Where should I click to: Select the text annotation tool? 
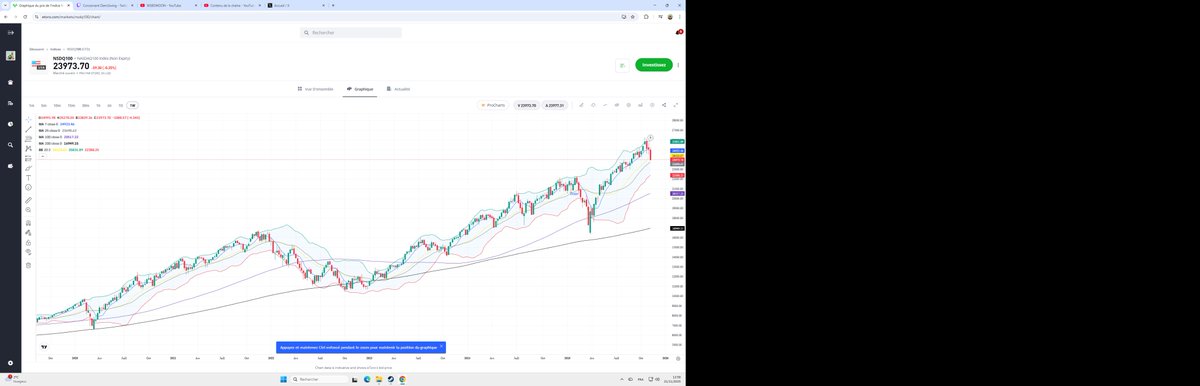28,178
